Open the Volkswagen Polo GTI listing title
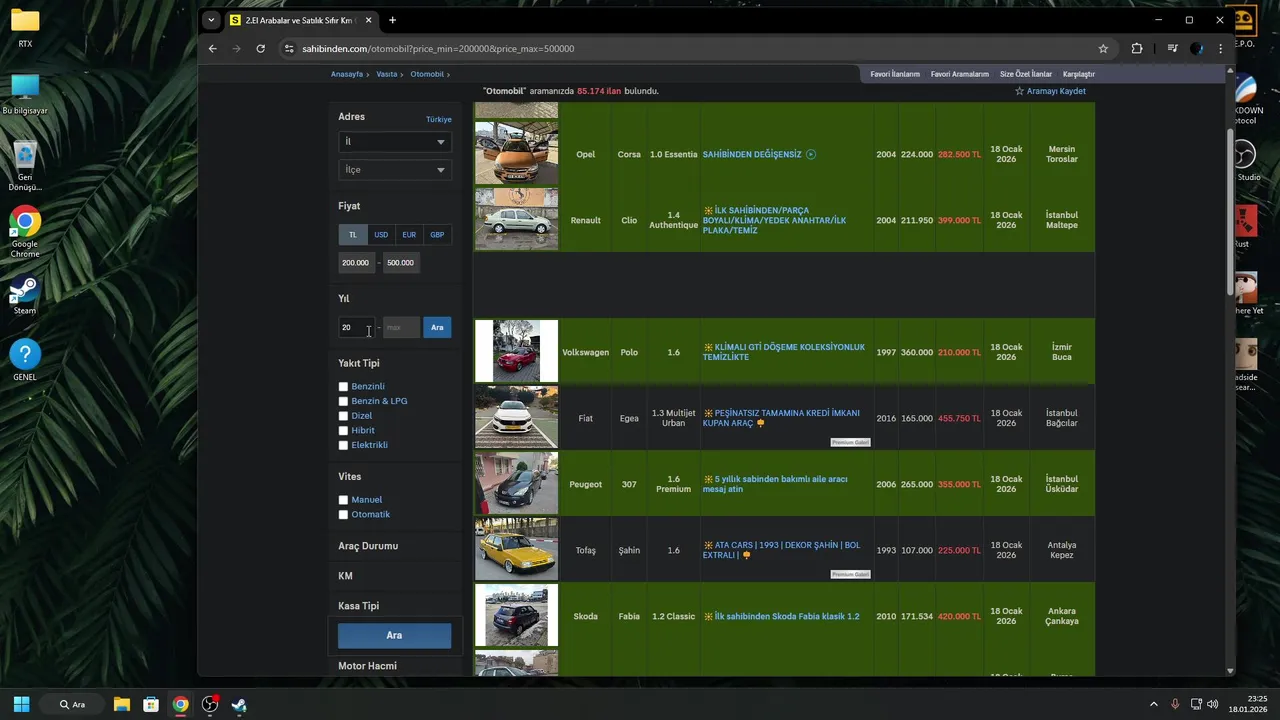 (x=783, y=352)
